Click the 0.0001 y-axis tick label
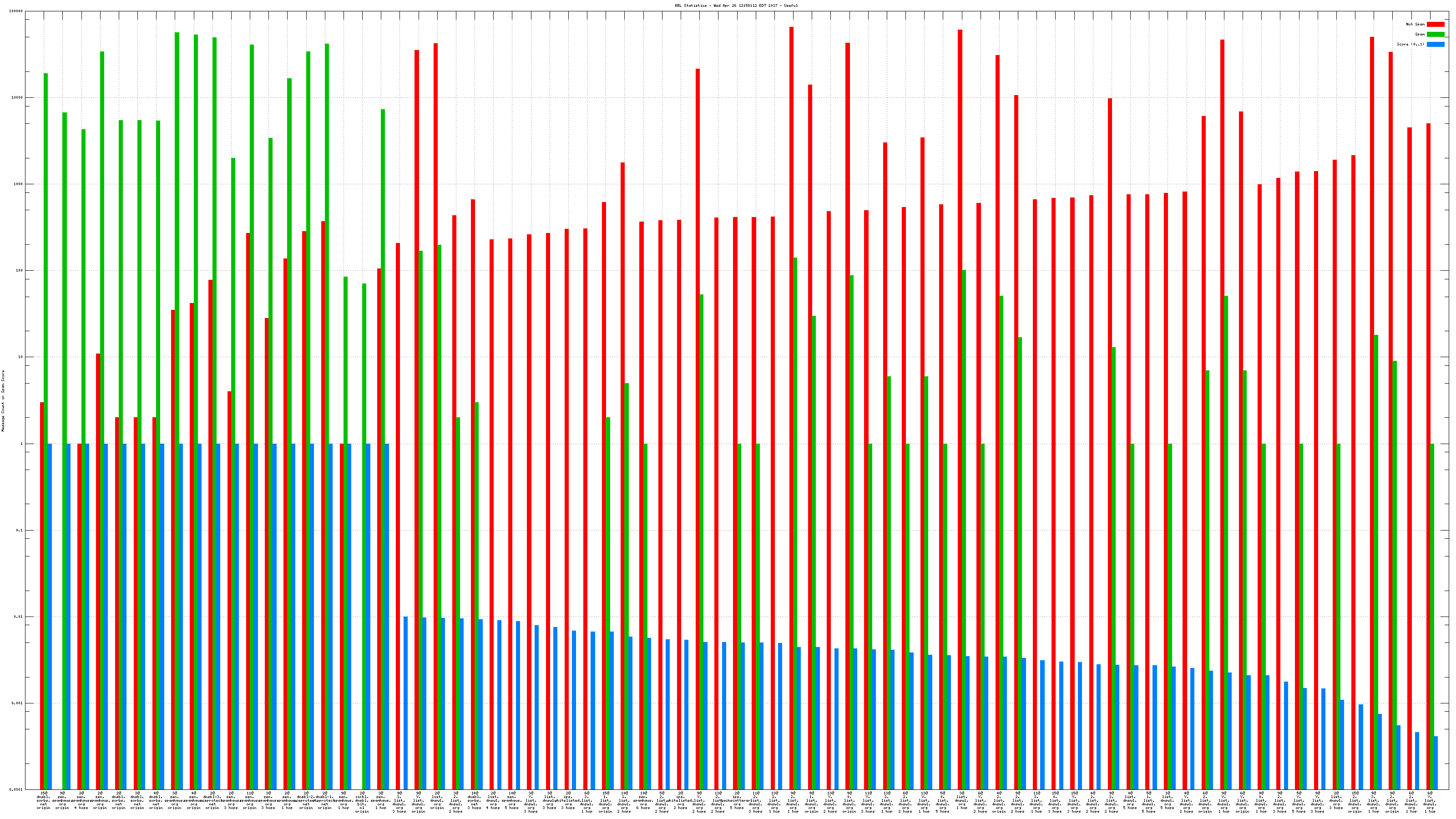1456x819 pixels. tap(16, 789)
